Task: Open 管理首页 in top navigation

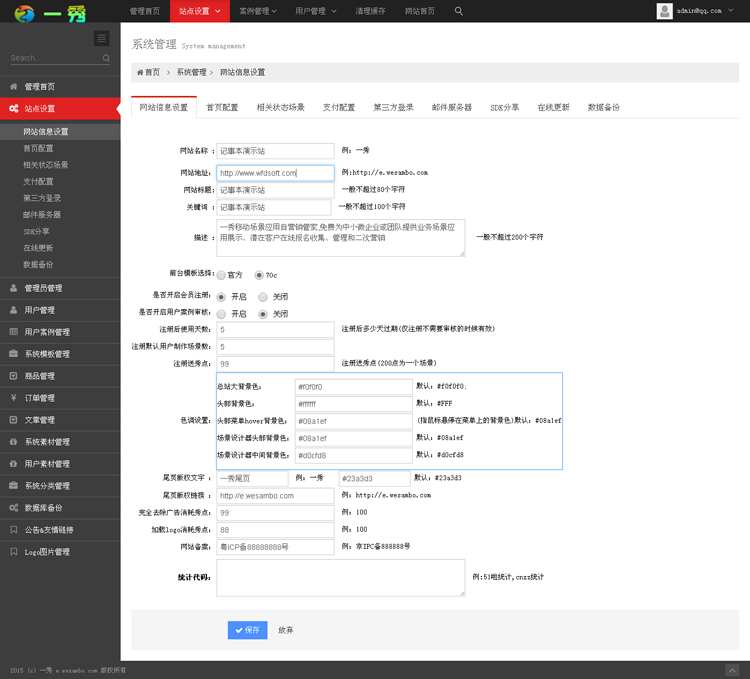Action: (x=145, y=11)
